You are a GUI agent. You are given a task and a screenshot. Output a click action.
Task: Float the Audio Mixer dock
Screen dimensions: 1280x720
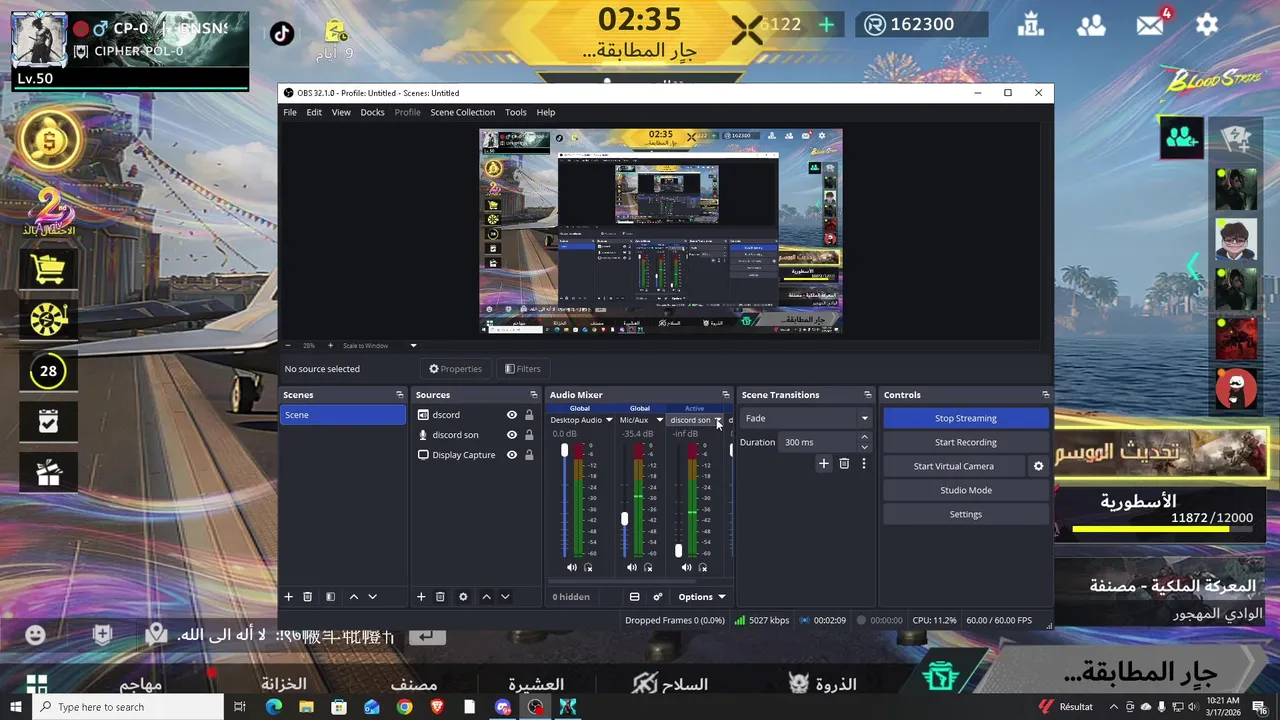click(726, 395)
